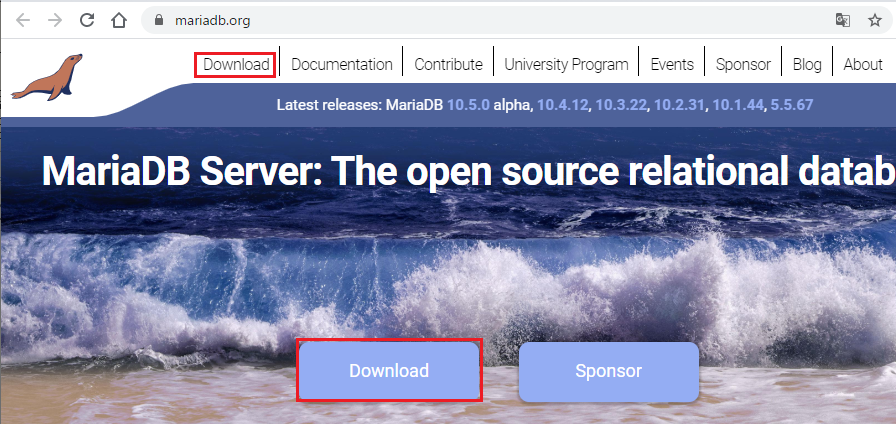Reload the page with refresh icon
Image resolution: width=896 pixels, height=424 pixels.
[87, 20]
